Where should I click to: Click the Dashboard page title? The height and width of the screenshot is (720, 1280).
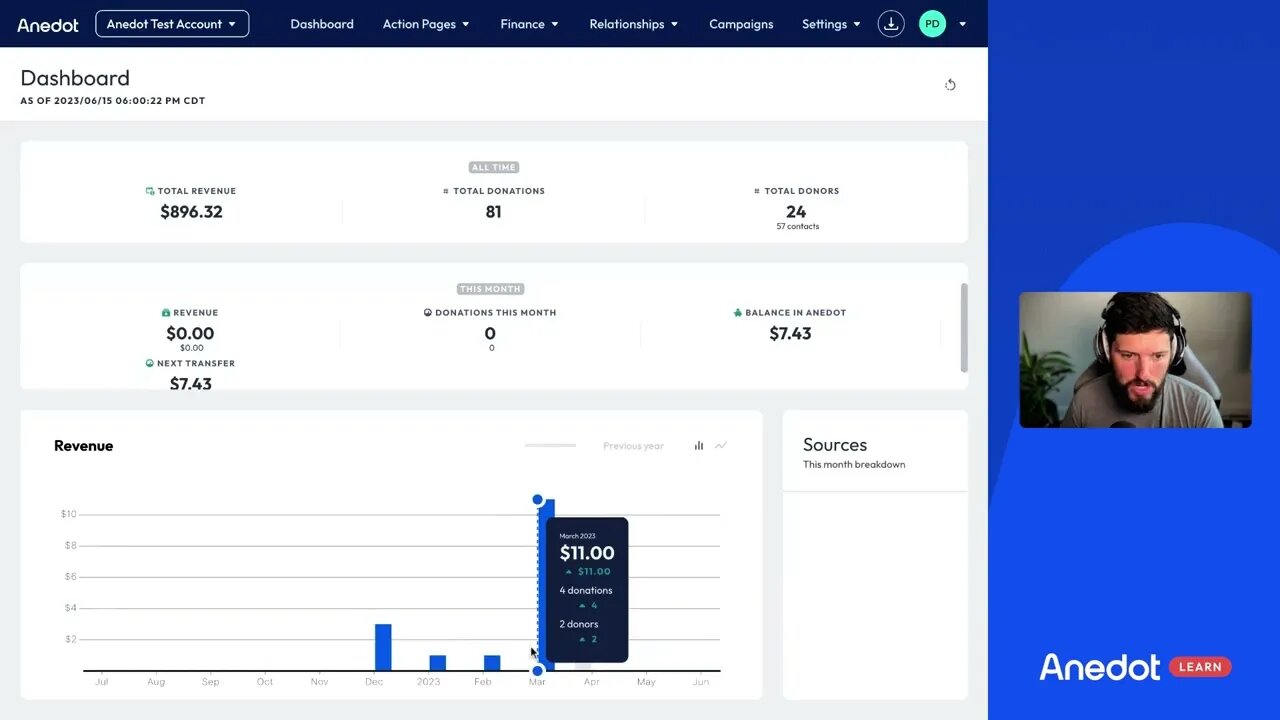75,78
